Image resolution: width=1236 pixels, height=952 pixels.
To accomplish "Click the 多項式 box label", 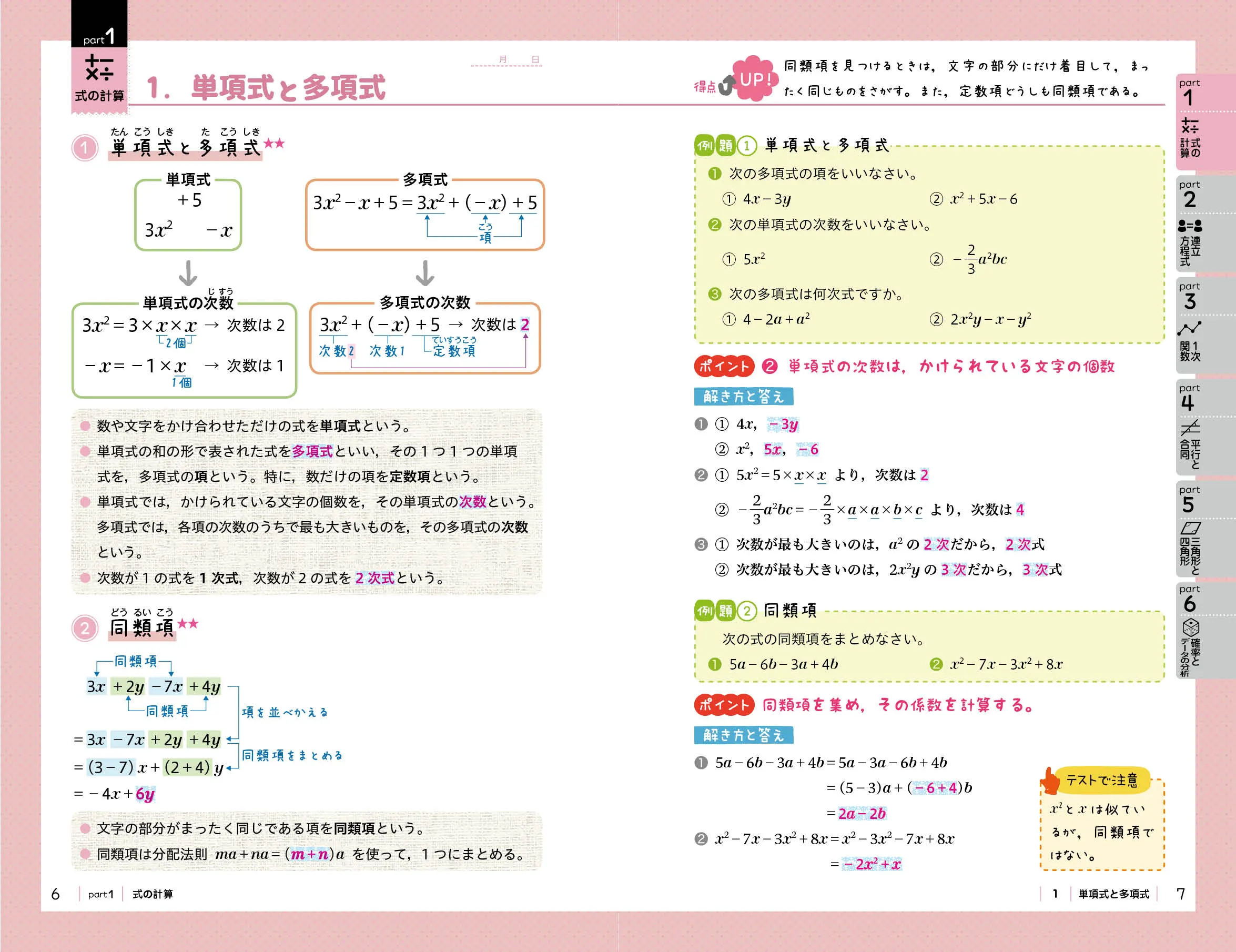I will tap(425, 179).
